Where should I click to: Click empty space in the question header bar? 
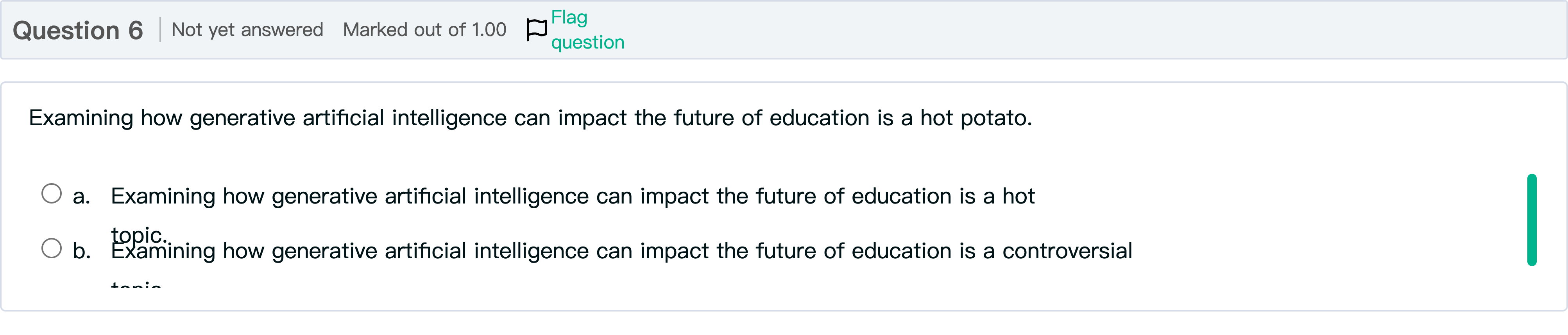coord(1035,31)
